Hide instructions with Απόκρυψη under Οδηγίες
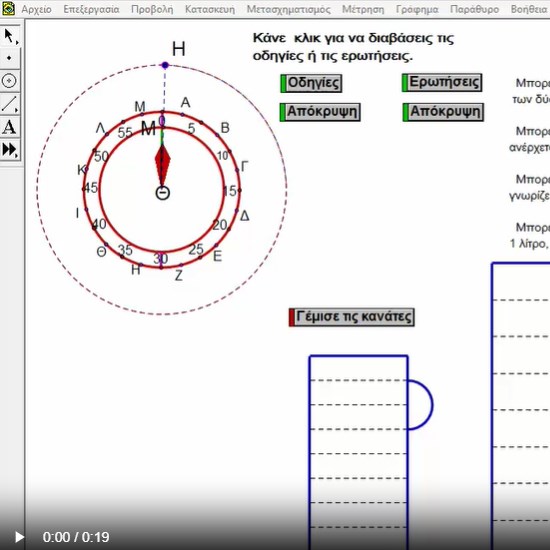The image size is (550, 550). tap(320, 112)
